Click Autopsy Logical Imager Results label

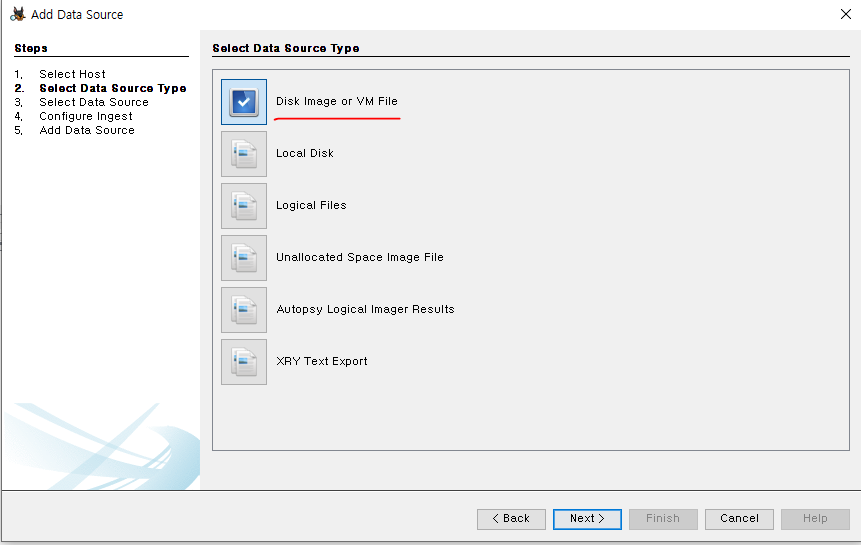pos(365,309)
